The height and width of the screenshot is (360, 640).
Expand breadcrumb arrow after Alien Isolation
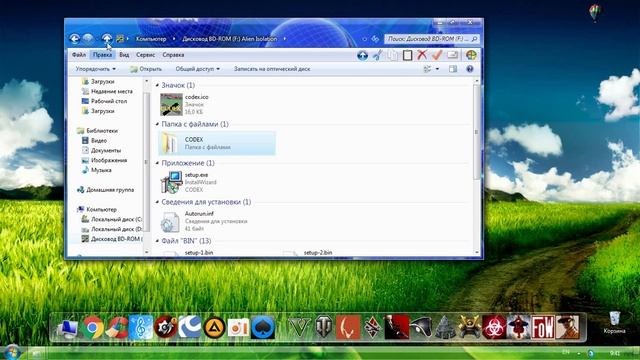(284, 39)
